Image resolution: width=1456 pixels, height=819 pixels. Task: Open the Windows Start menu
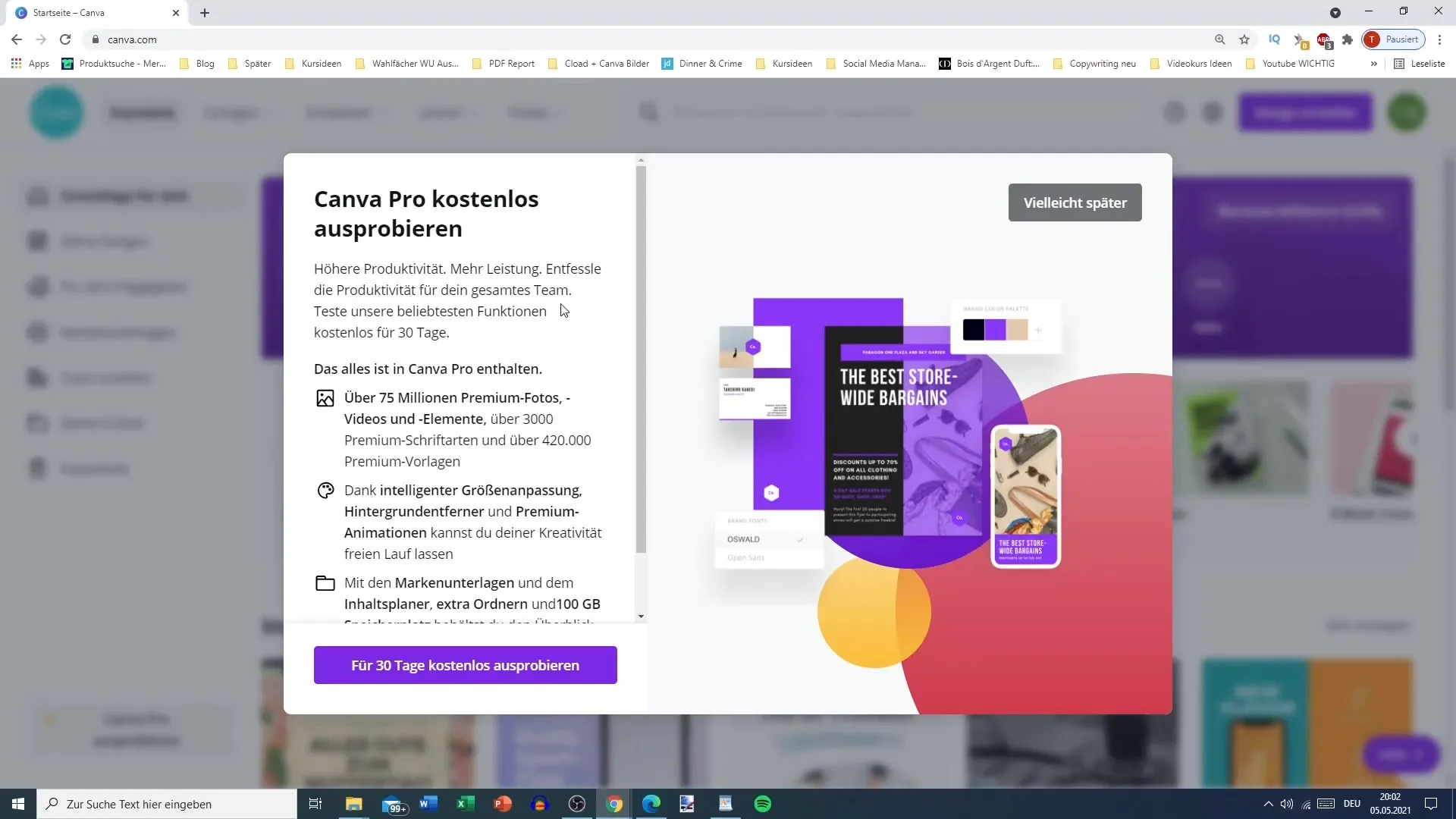click(x=18, y=804)
